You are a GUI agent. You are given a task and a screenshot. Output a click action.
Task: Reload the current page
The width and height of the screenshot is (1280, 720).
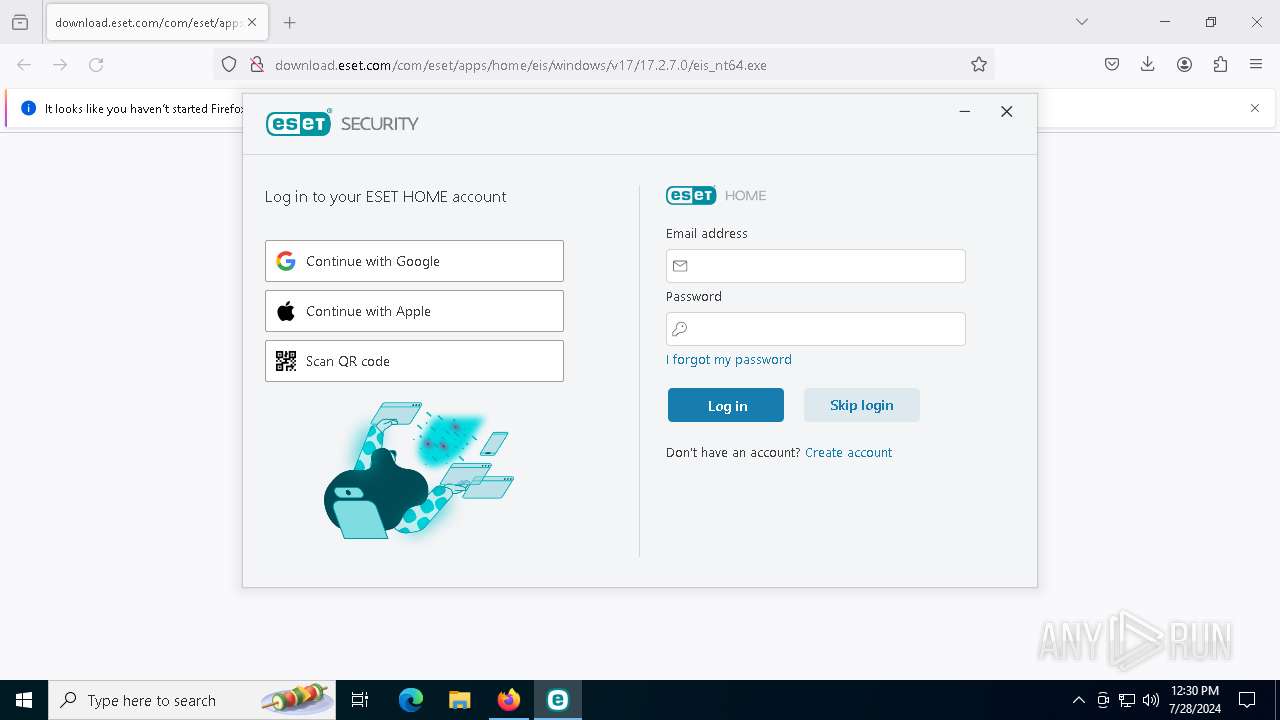pyautogui.click(x=96, y=64)
